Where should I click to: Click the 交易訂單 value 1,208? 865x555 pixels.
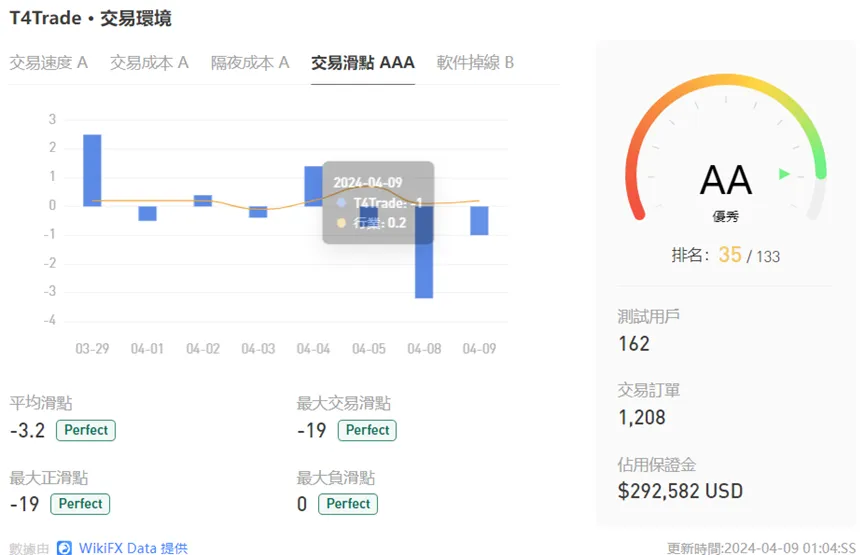(x=642, y=418)
